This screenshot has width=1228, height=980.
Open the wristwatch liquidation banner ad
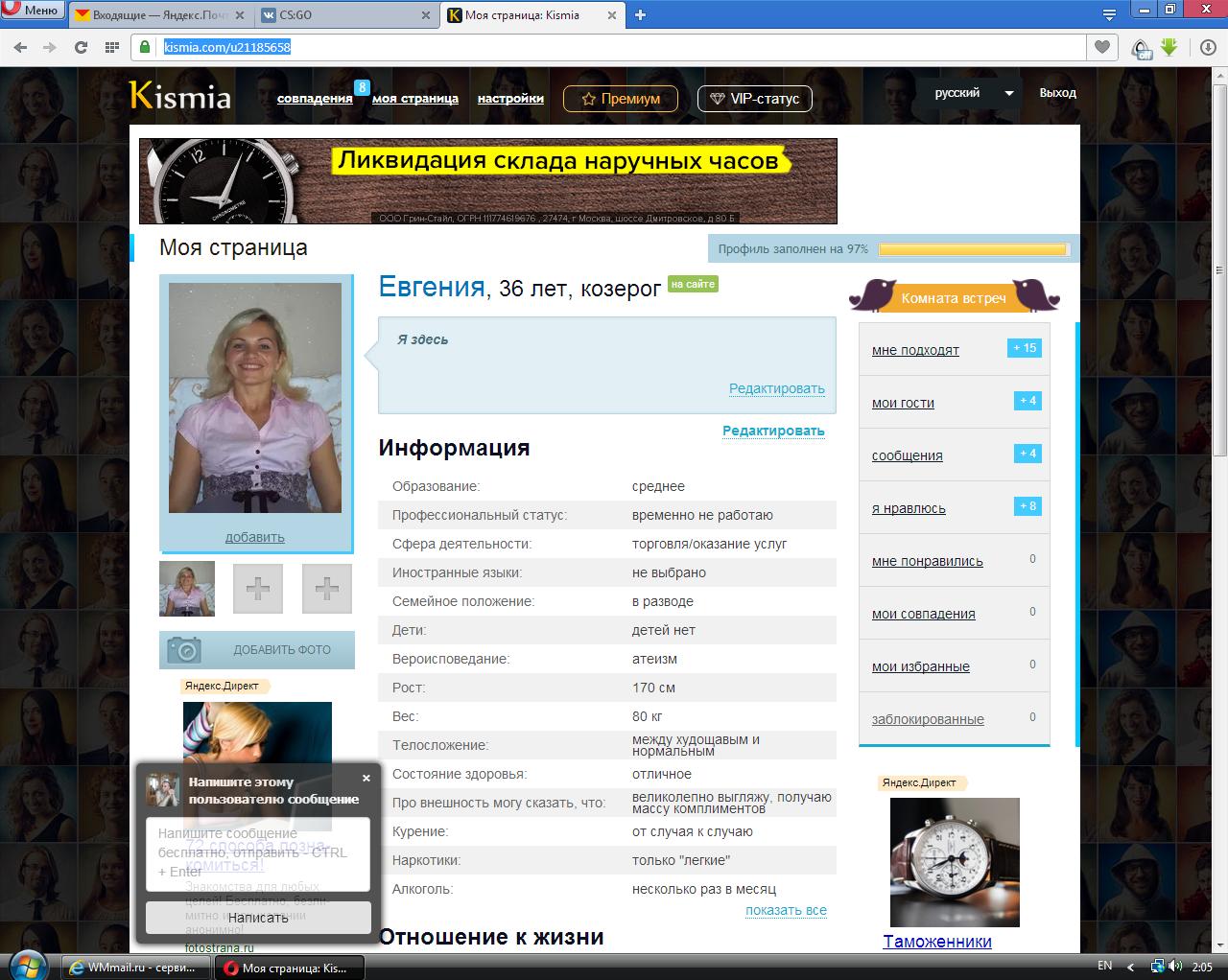click(x=488, y=181)
